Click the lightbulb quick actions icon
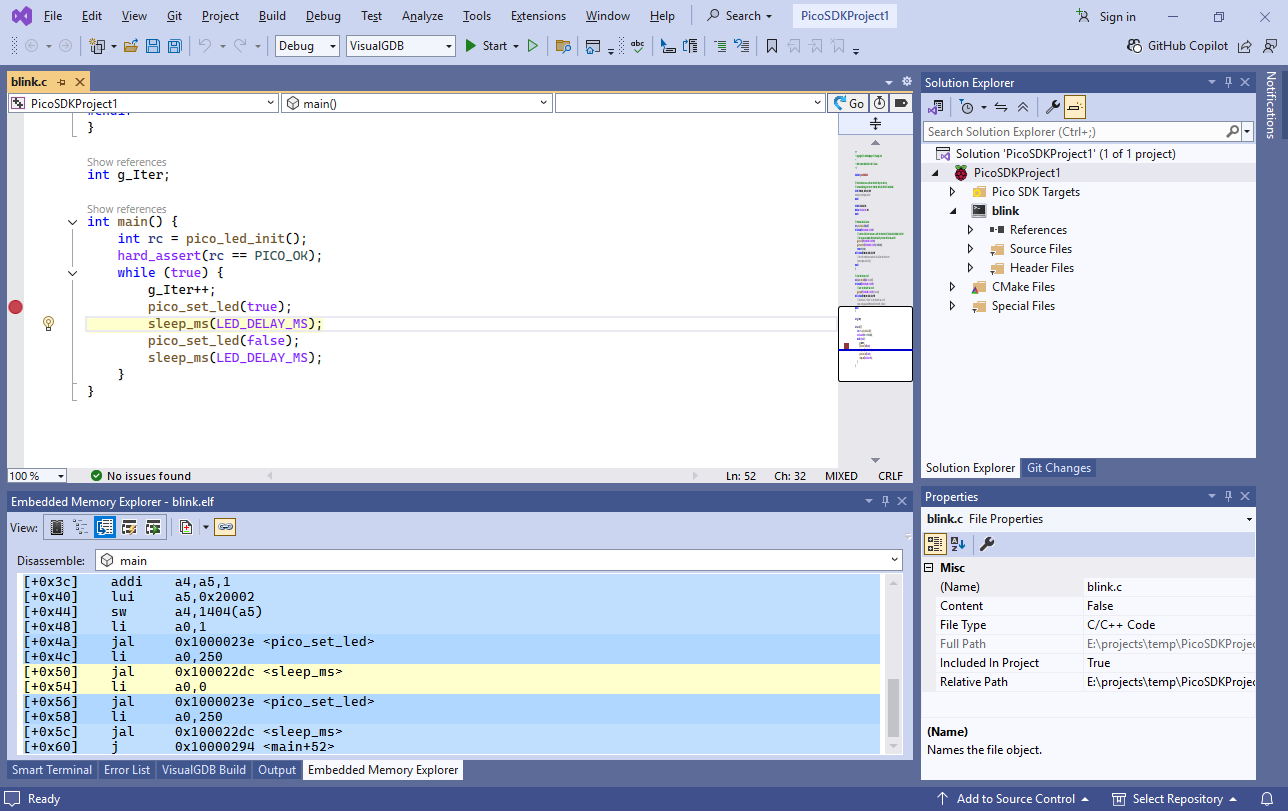 pyautogui.click(x=48, y=324)
